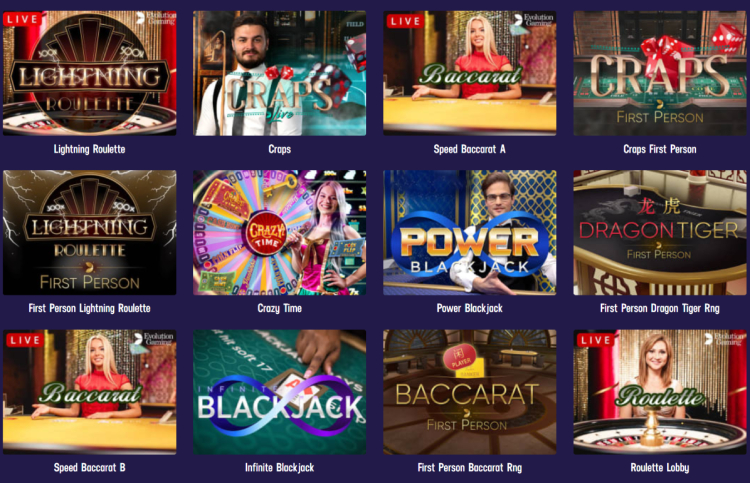The height and width of the screenshot is (483, 750).
Task: Open the Lightning Roulette live game thumbnail
Action: [x=89, y=73]
